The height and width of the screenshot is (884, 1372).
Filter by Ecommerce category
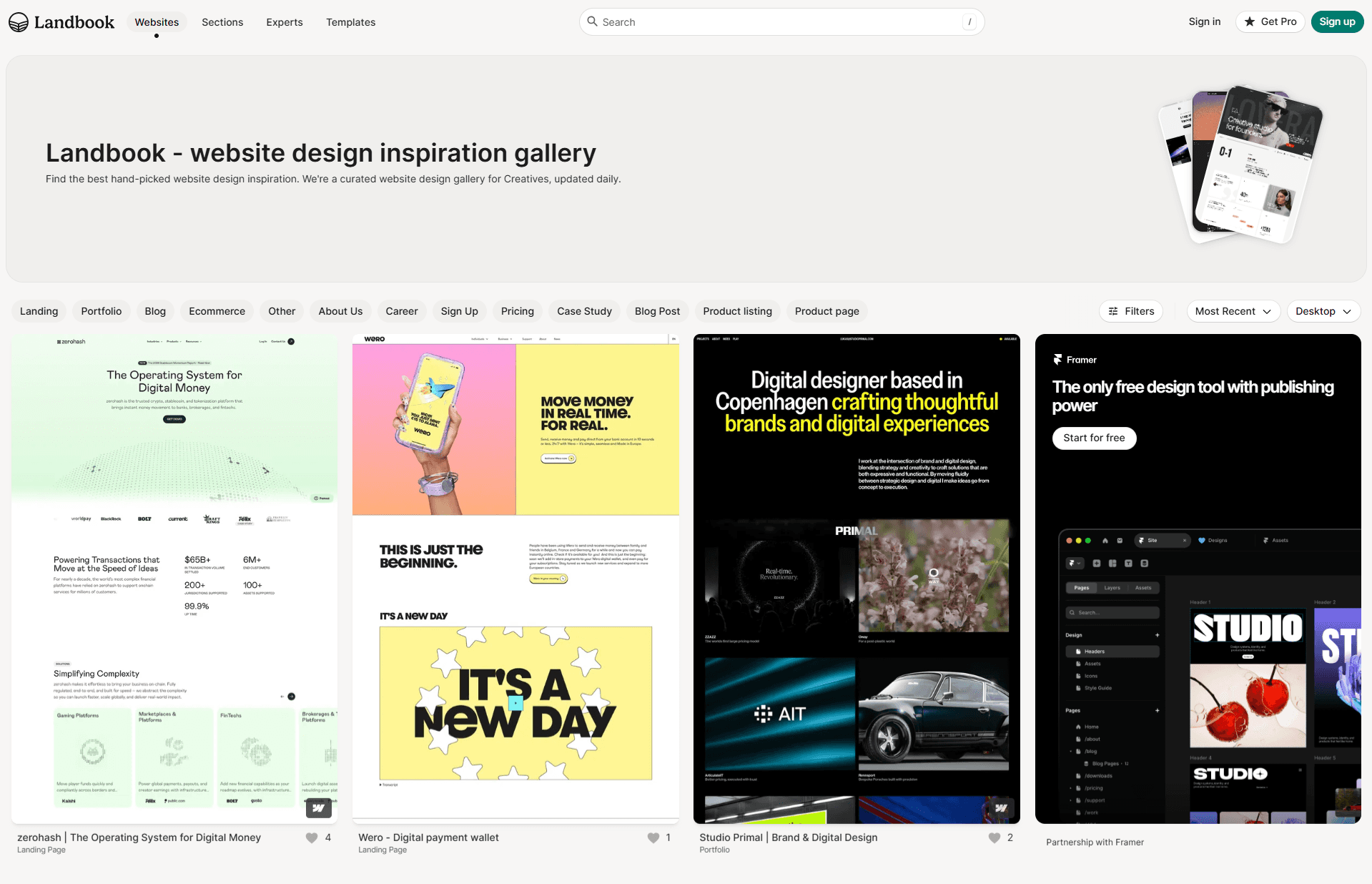(217, 311)
